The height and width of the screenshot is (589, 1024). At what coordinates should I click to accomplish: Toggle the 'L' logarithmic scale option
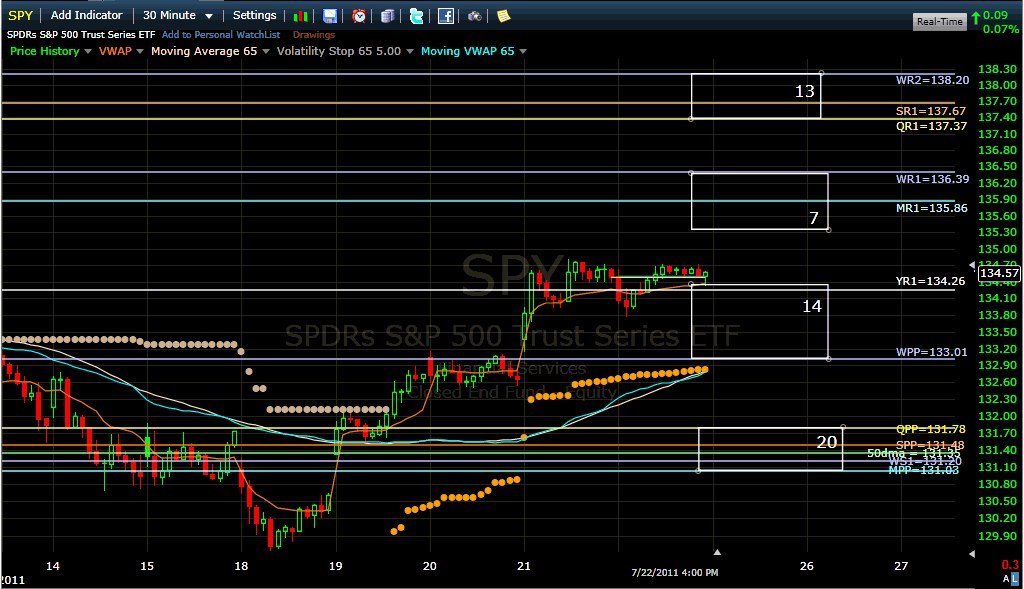[1015, 579]
